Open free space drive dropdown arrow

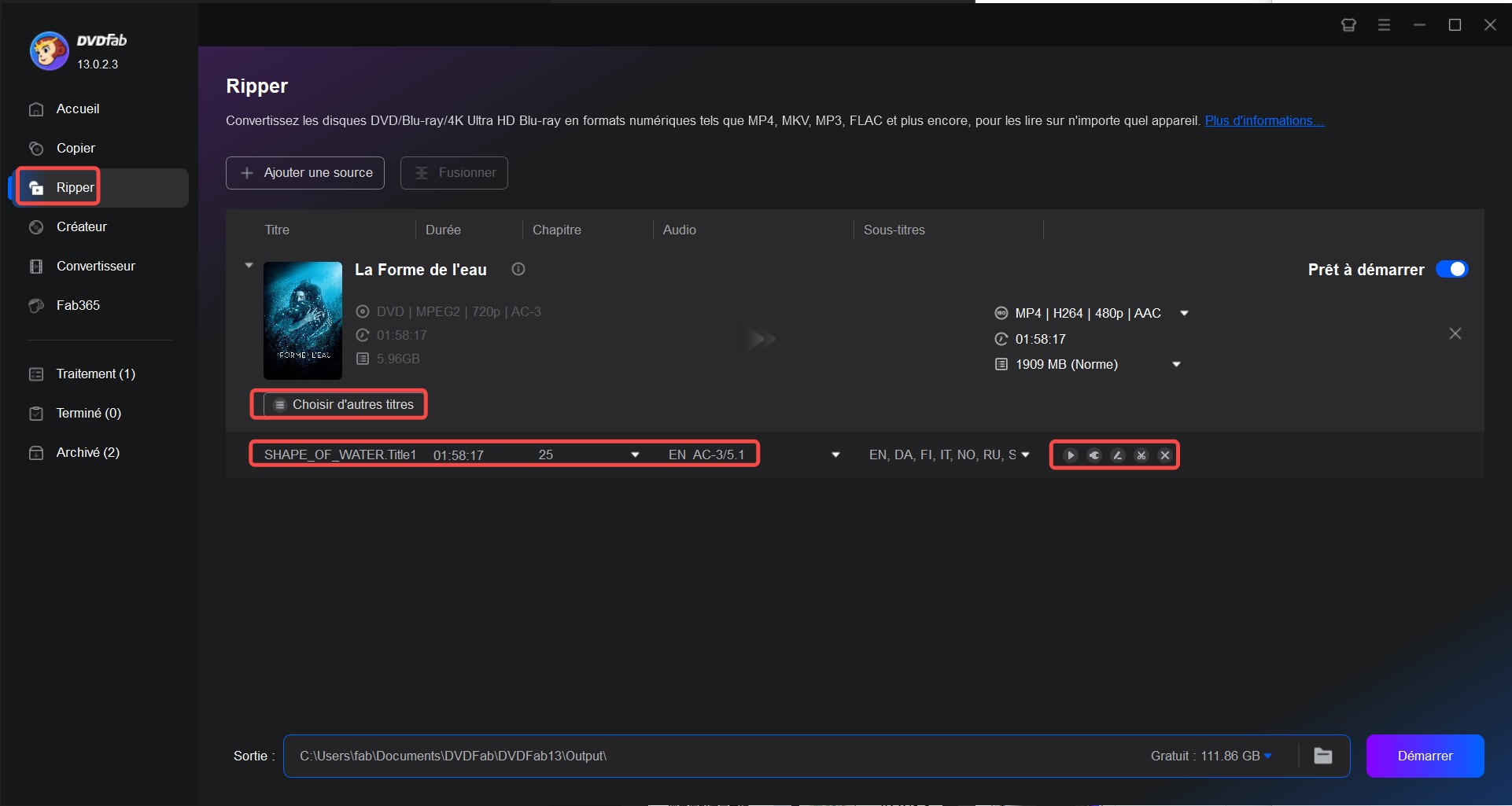click(x=1268, y=756)
